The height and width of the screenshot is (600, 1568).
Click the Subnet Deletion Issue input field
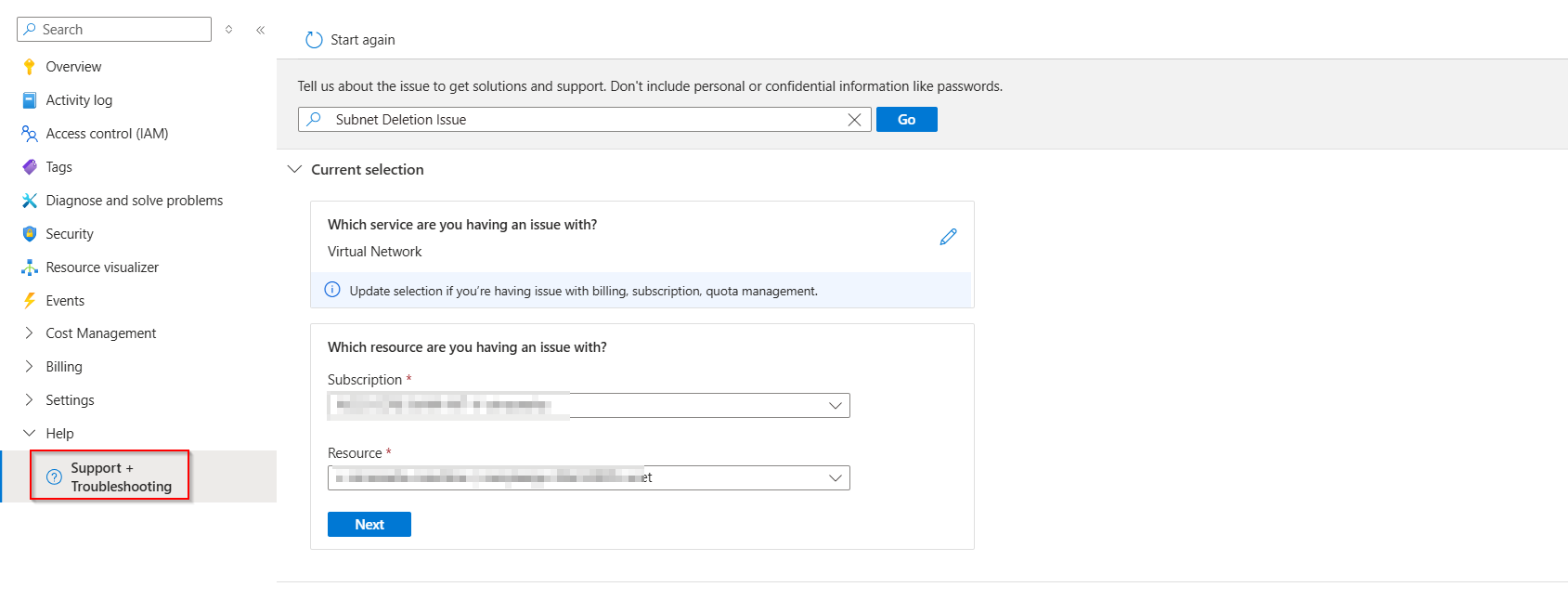[x=585, y=120]
